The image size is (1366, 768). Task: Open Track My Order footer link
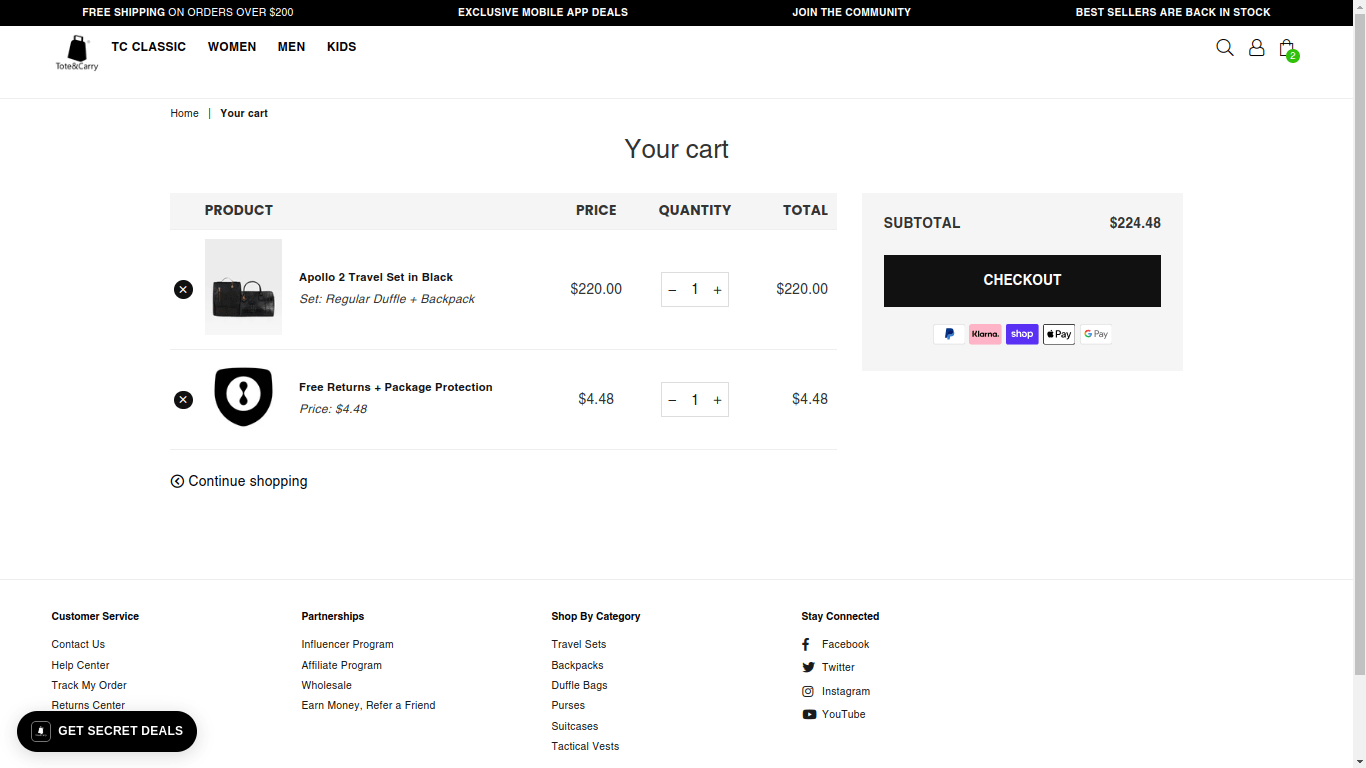pos(89,685)
